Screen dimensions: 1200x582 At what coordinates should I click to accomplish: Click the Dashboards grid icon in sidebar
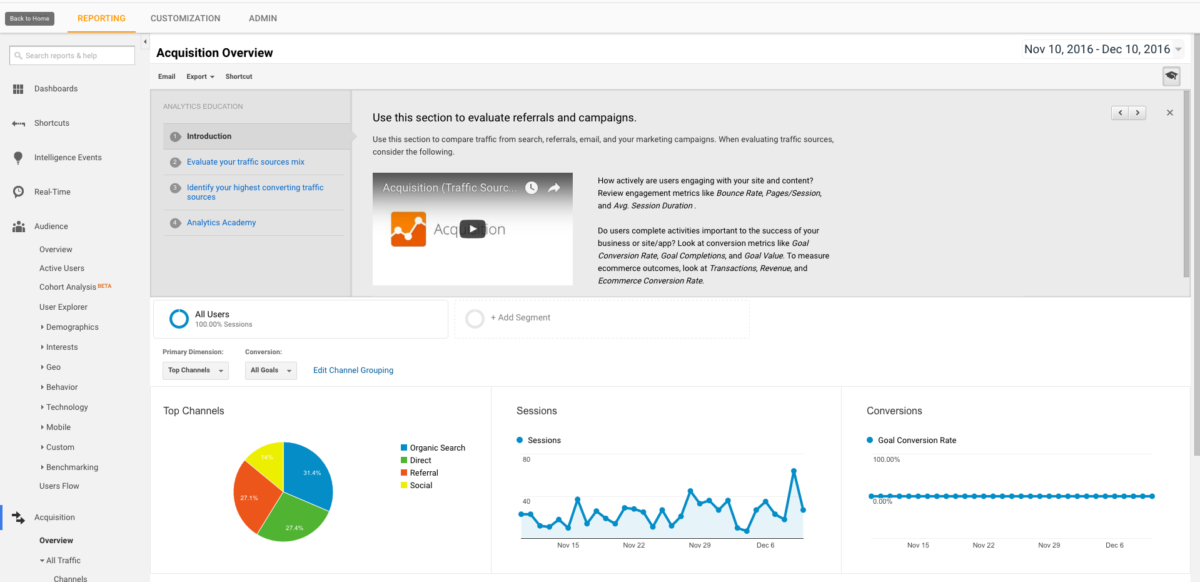click(18, 89)
